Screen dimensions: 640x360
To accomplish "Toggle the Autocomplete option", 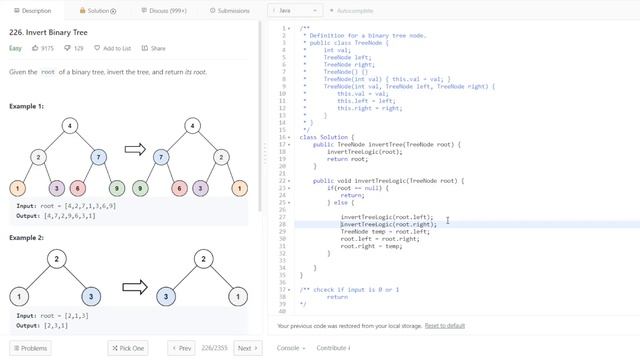I will coord(351,11).
